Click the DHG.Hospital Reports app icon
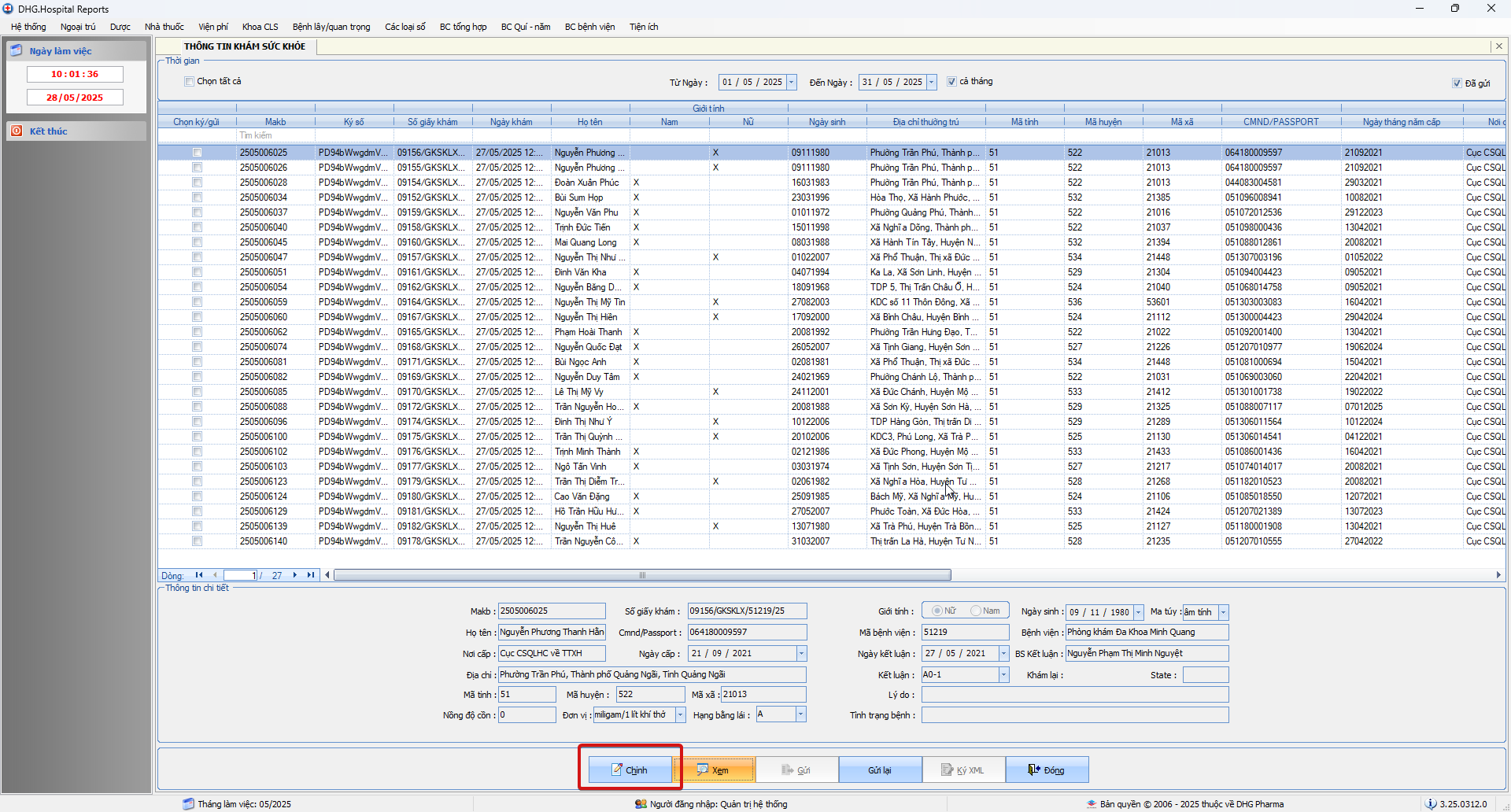The image size is (1511, 812). point(8,9)
